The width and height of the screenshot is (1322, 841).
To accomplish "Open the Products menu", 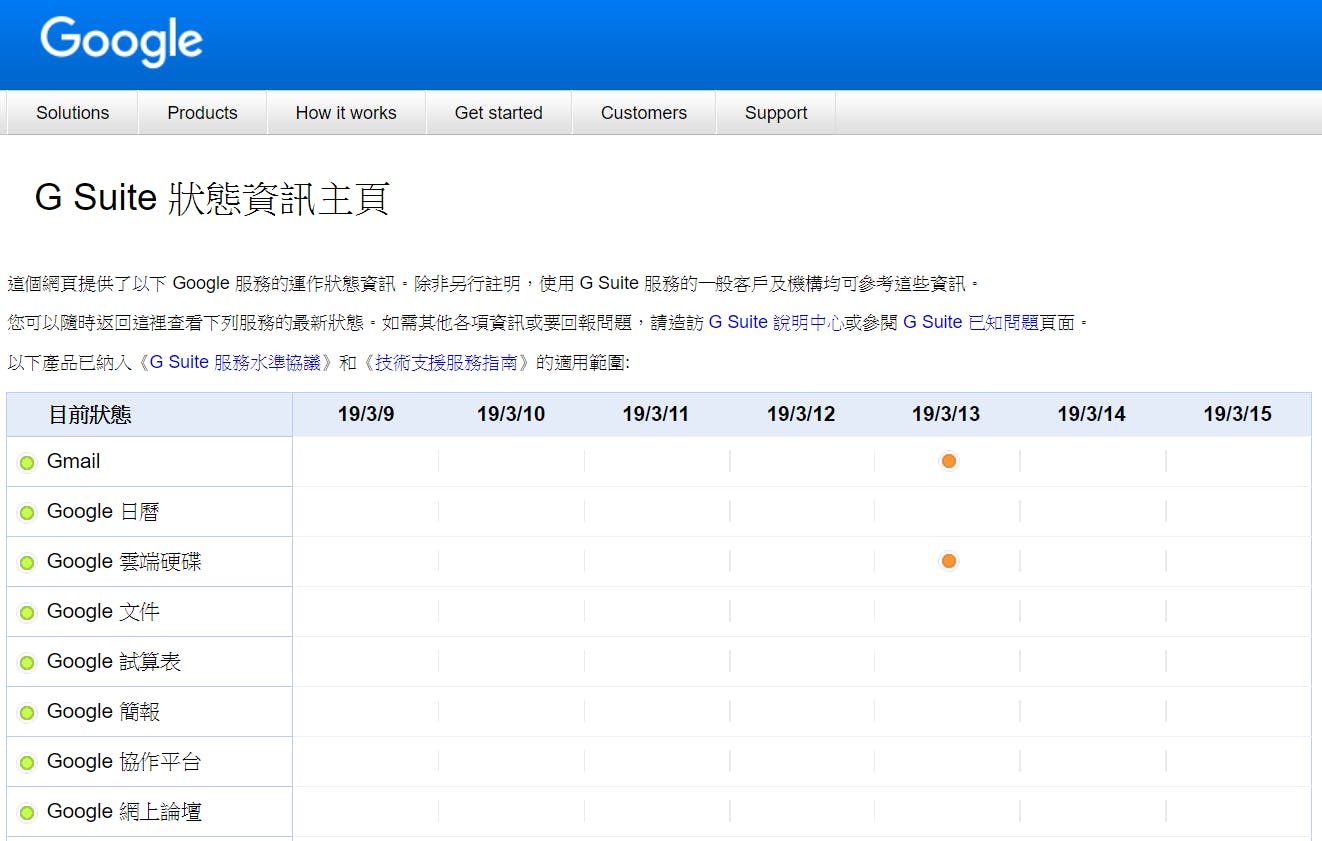I will click(203, 113).
